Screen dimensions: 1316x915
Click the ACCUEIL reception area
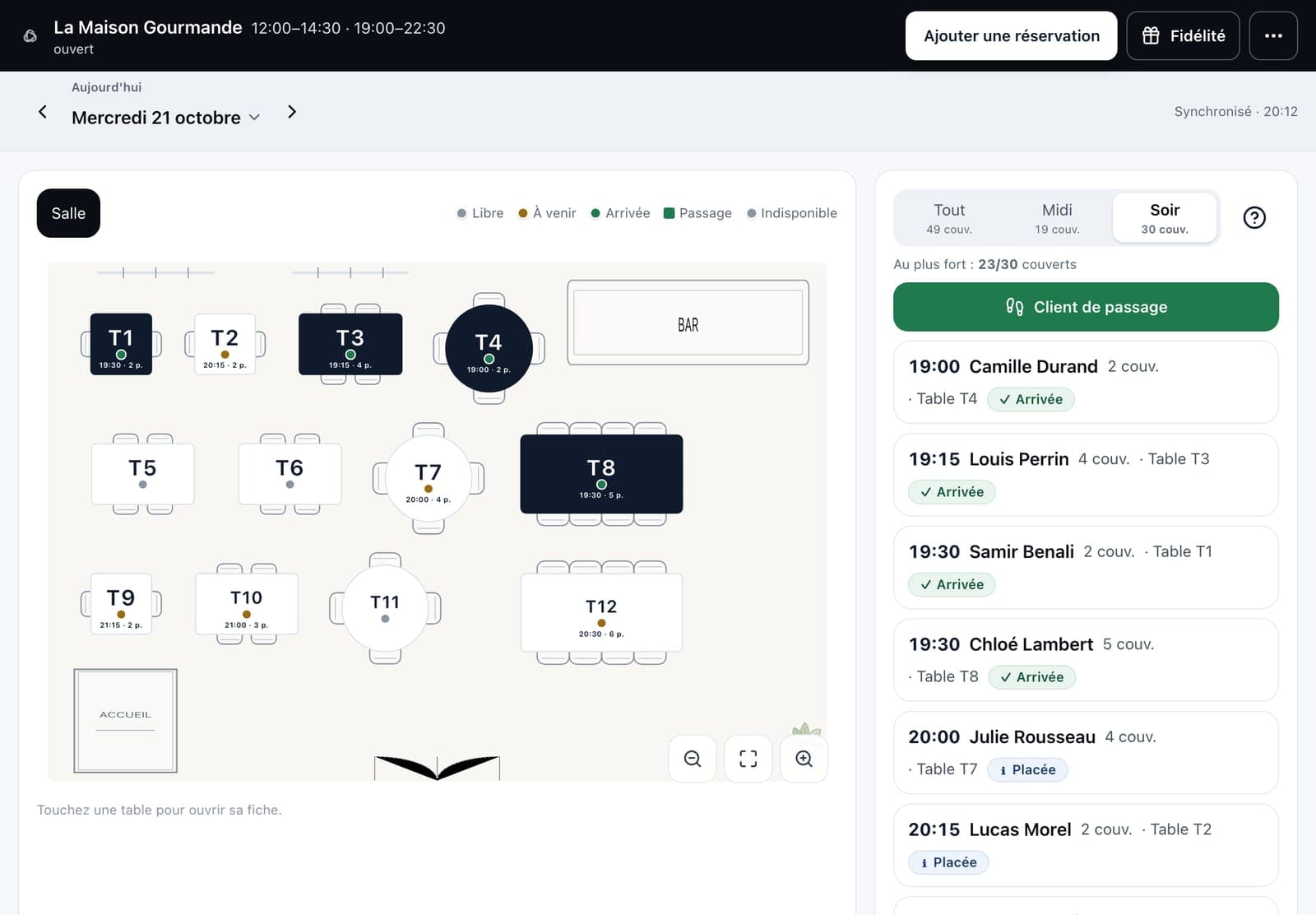click(125, 721)
